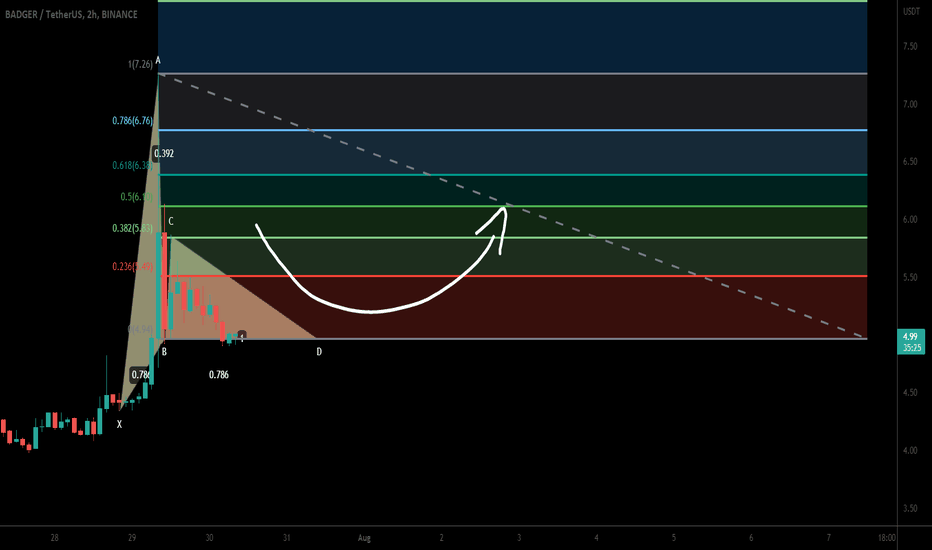Screen dimensions: 932x550
Task: Click the pattern point label A
Action: tap(158, 60)
